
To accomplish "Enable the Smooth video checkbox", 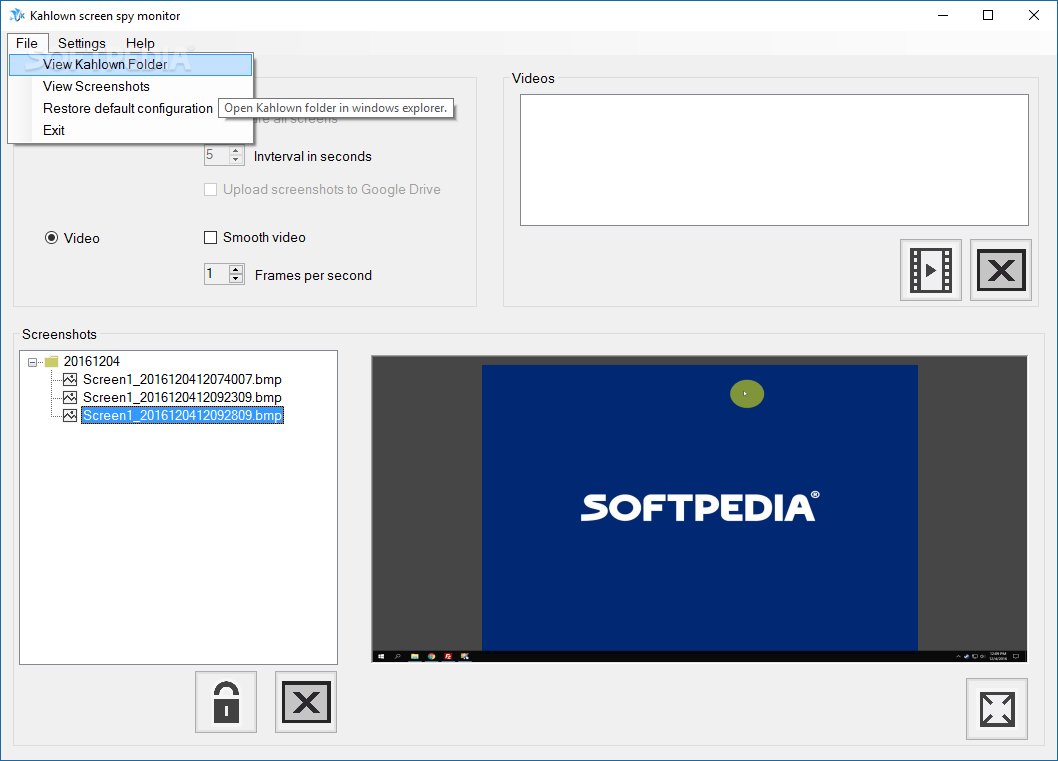I will click(x=211, y=237).
